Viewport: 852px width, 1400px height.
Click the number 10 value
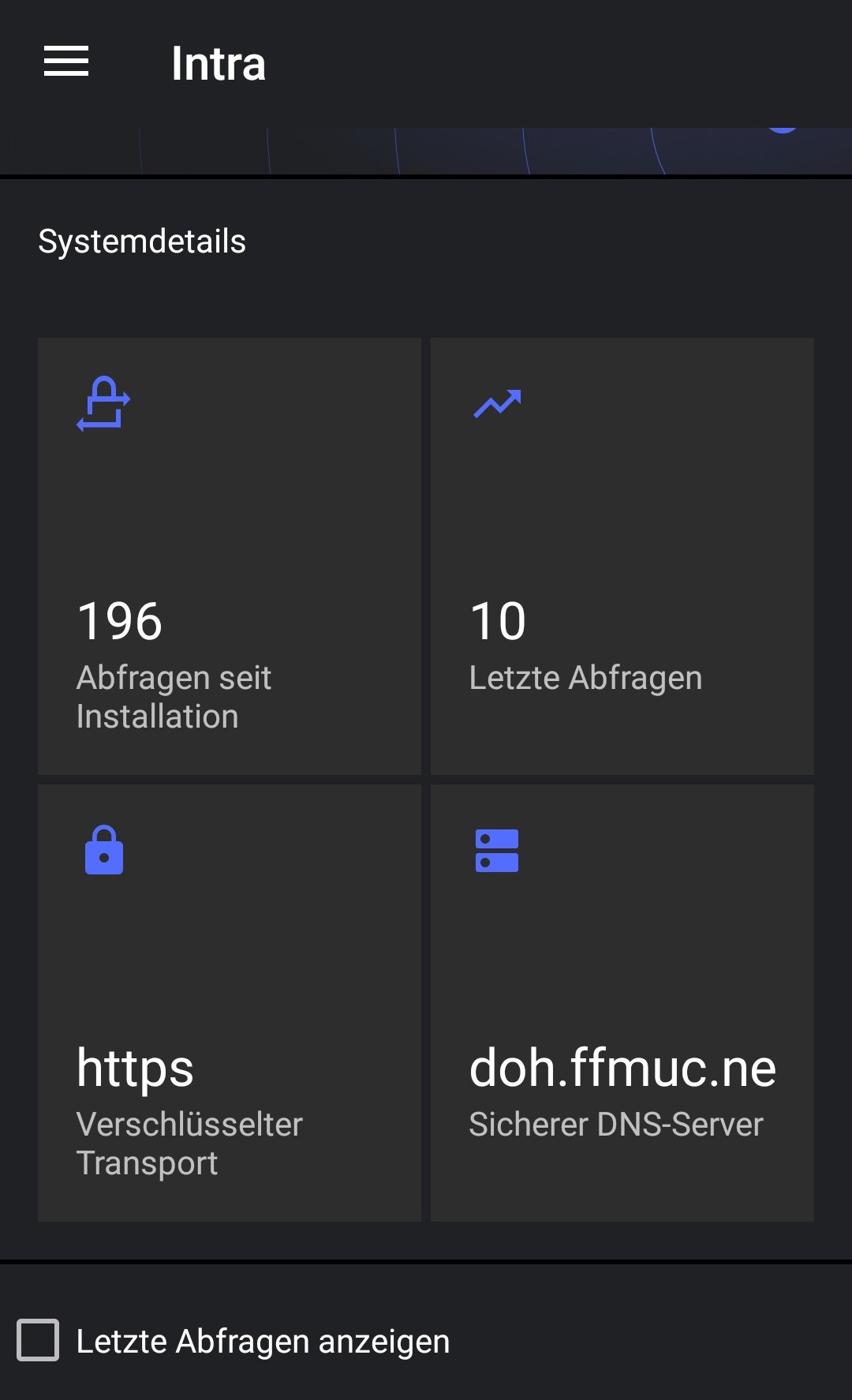(498, 621)
